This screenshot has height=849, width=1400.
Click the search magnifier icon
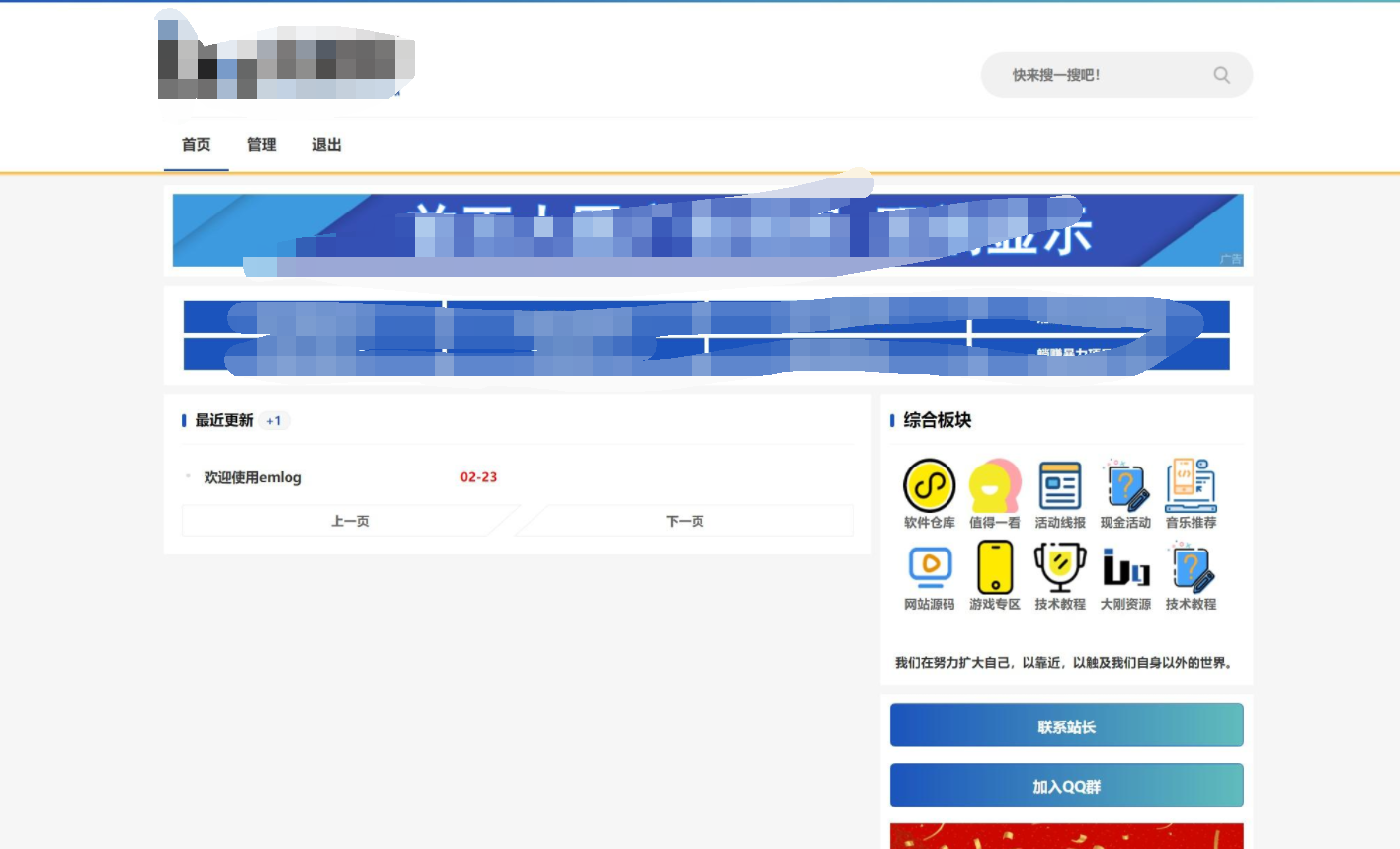click(x=1221, y=75)
